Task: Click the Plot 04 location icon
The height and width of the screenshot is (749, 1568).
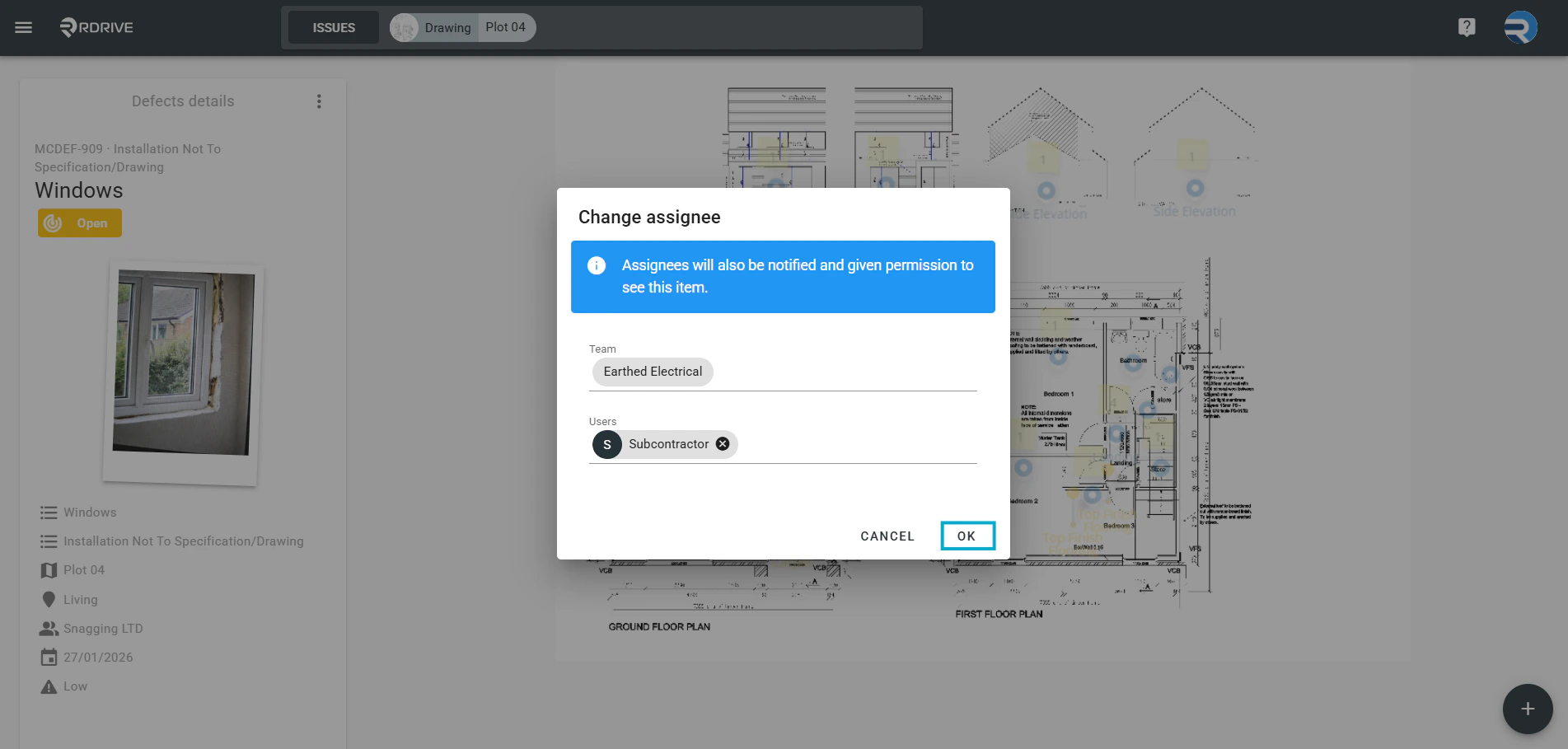Action: [49, 569]
